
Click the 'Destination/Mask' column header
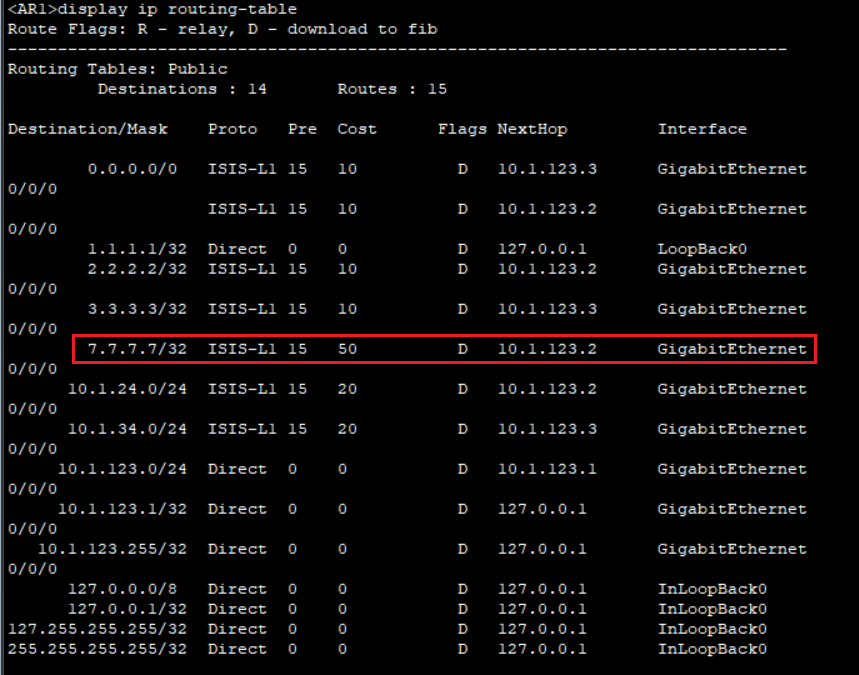pos(88,129)
